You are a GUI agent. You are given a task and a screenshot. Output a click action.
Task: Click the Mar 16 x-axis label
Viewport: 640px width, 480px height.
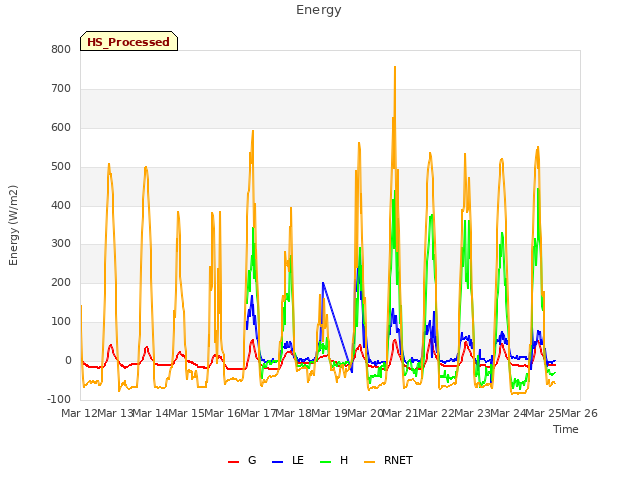click(x=222, y=413)
